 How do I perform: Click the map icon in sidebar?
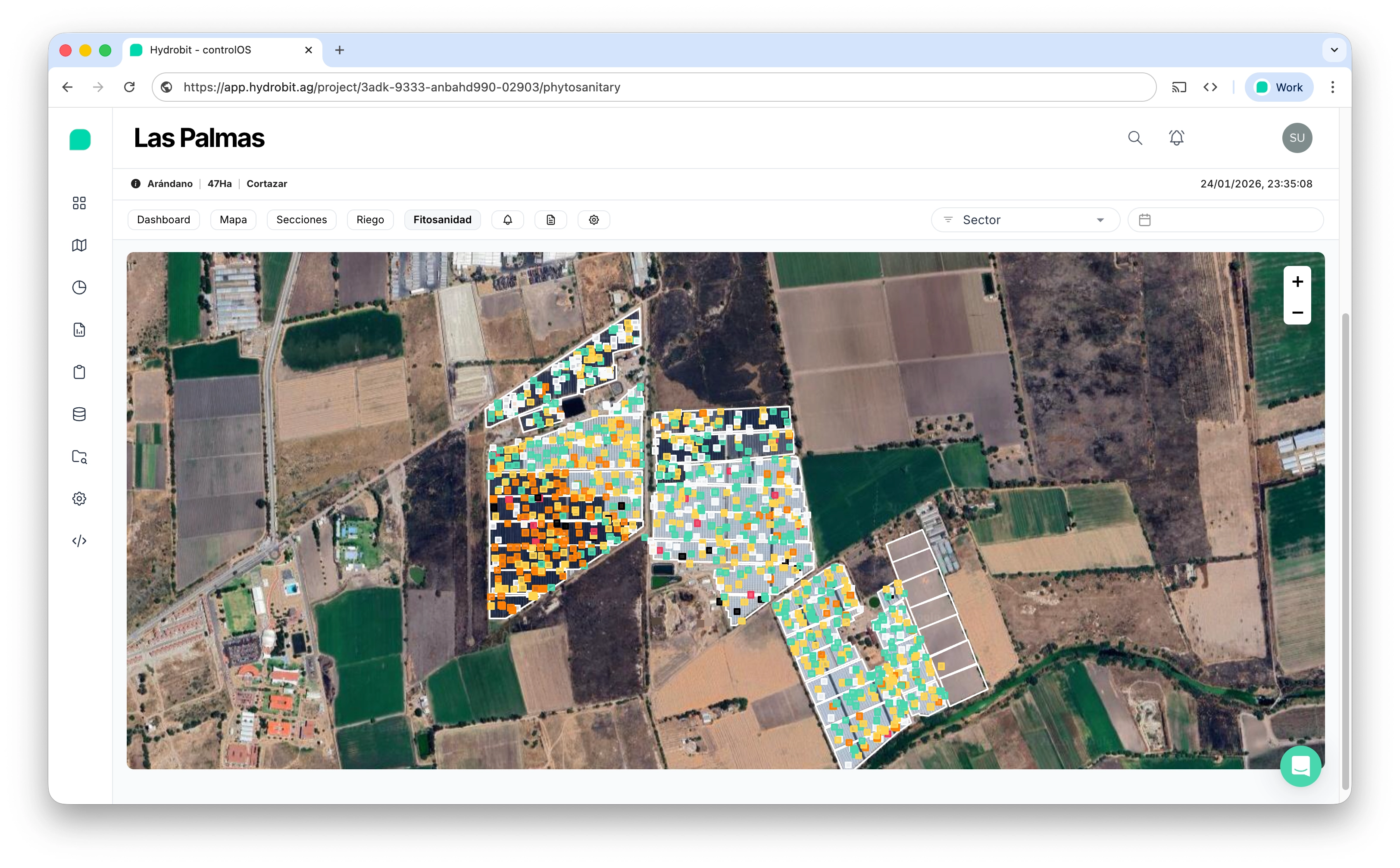(79, 245)
